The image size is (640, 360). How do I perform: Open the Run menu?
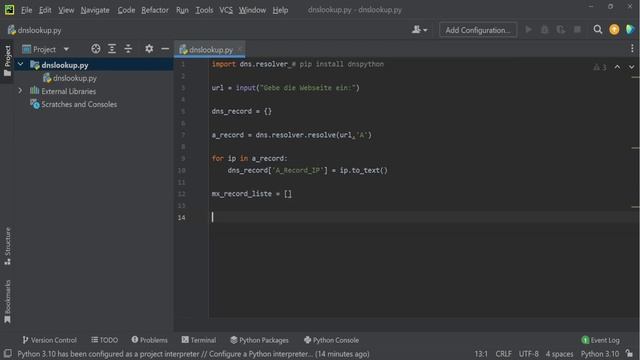point(182,10)
